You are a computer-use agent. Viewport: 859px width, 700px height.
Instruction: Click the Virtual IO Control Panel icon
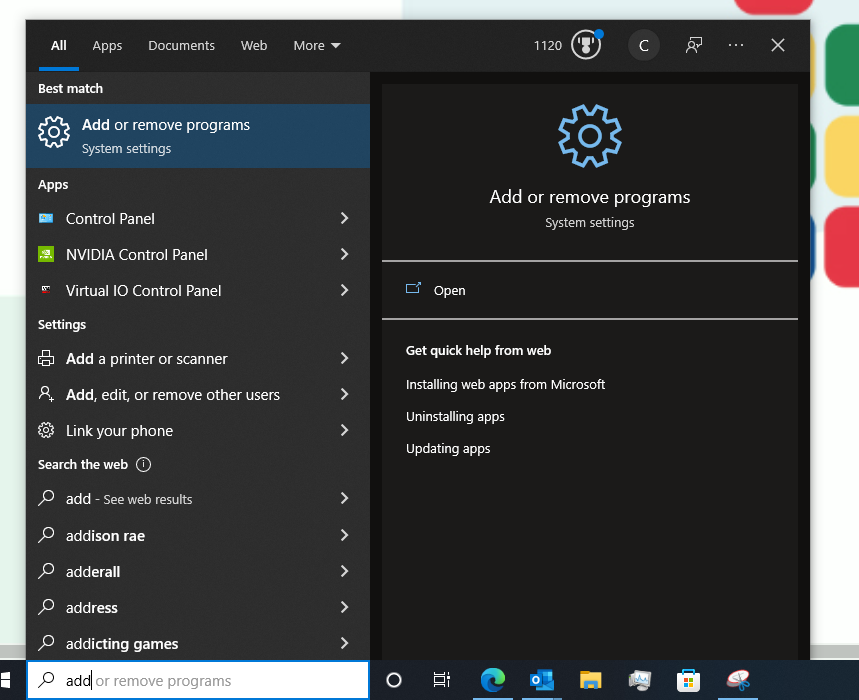coord(46,290)
